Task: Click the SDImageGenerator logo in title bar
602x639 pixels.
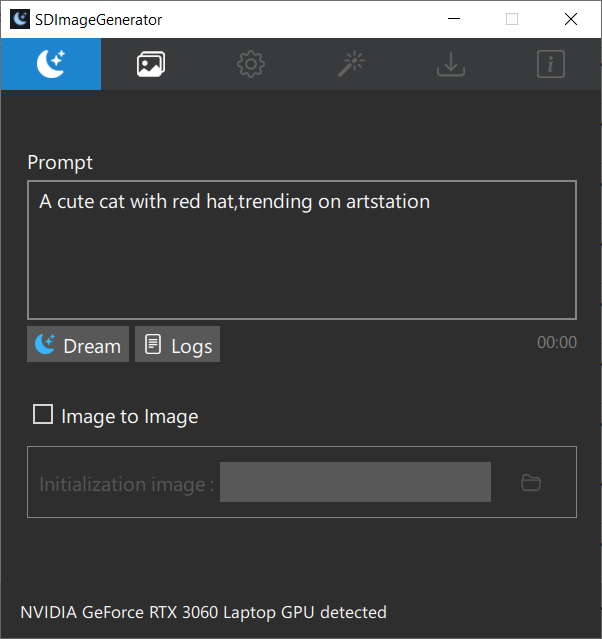Action: click(20, 19)
